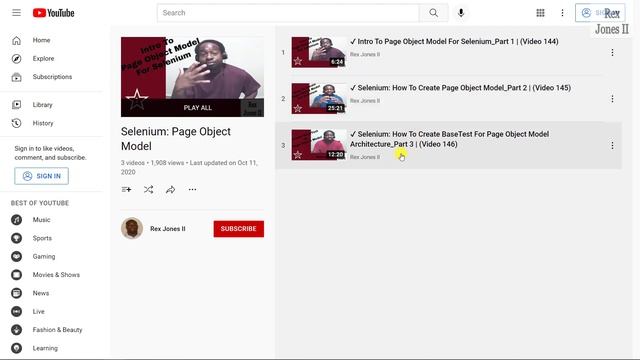Open How To Create Page Object Model Part 2 title

point(460,88)
